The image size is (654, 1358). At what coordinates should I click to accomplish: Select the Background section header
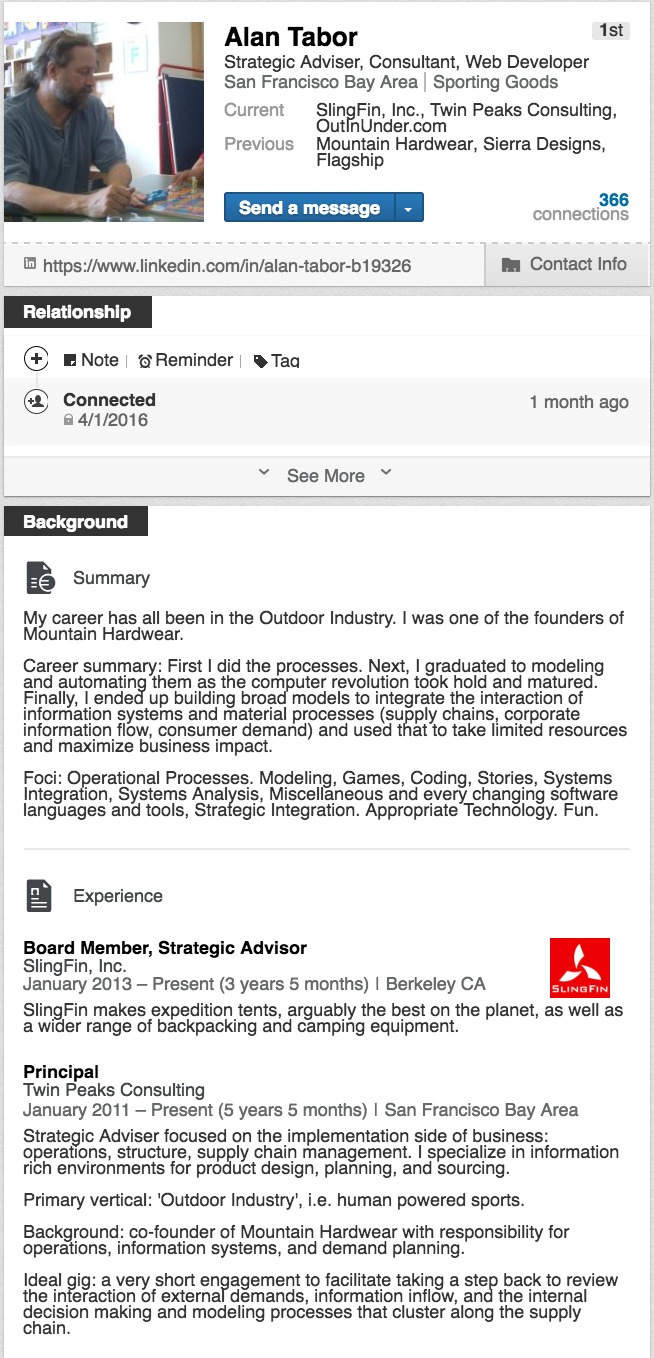pyautogui.click(x=76, y=522)
